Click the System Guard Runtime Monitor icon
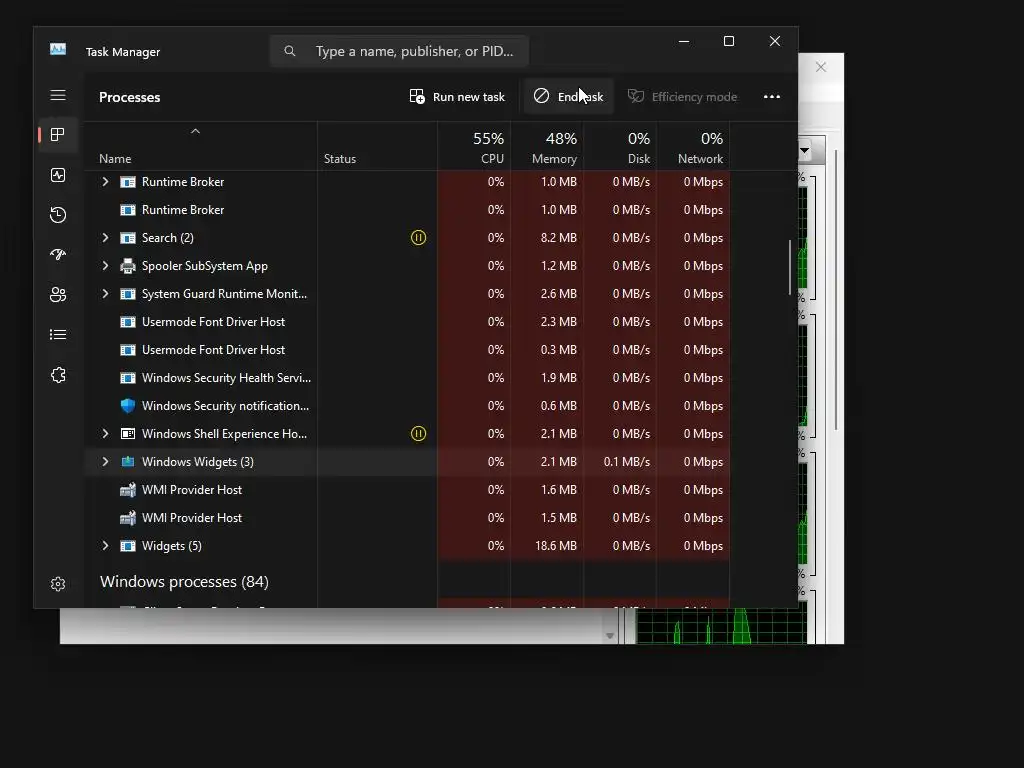This screenshot has width=1024, height=768. click(x=128, y=294)
